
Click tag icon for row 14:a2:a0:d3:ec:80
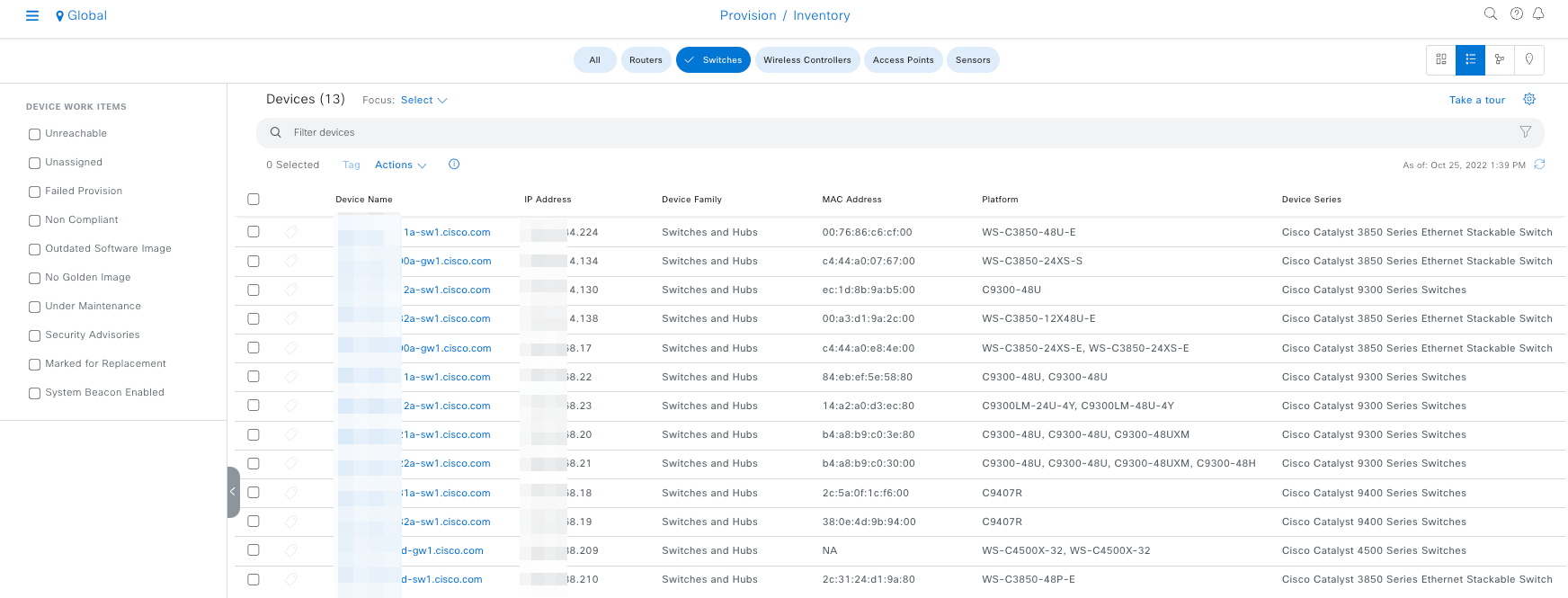[291, 406]
